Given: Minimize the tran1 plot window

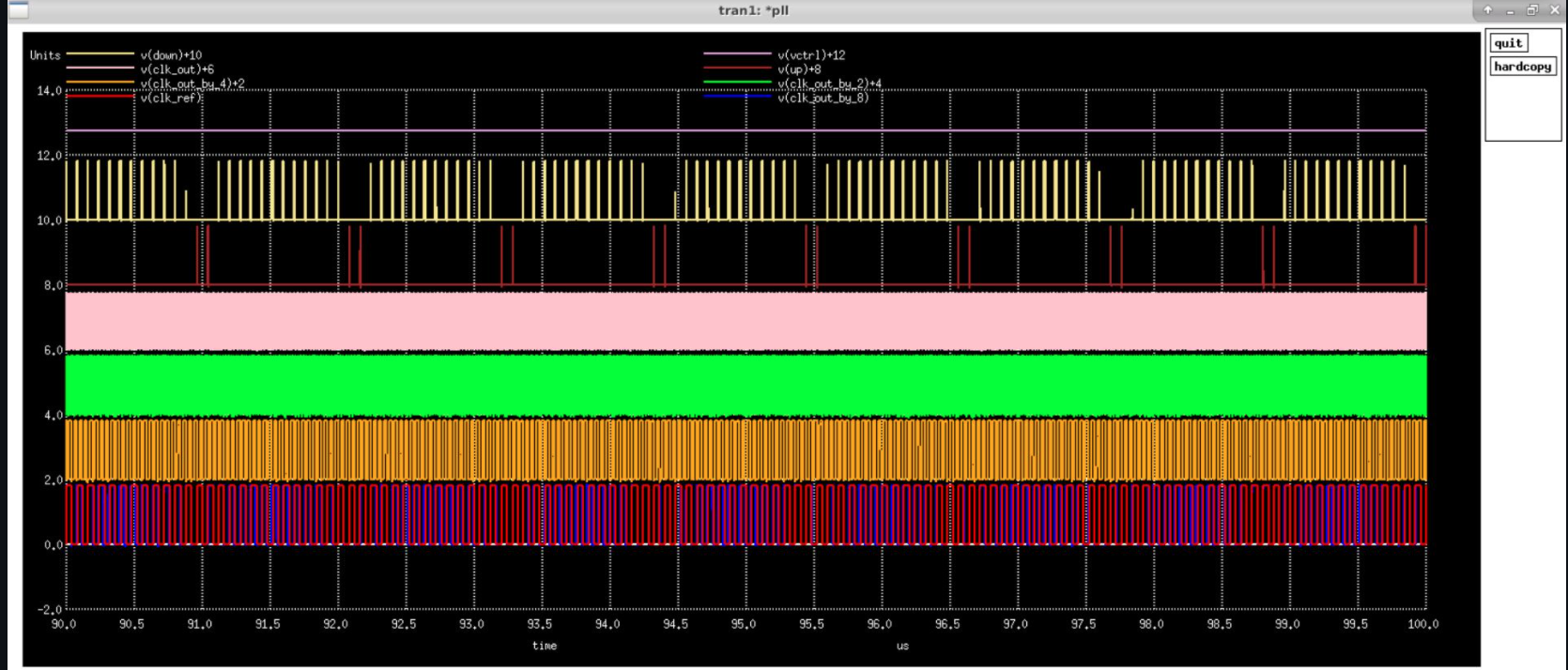Looking at the screenshot, I should coord(1510,10).
